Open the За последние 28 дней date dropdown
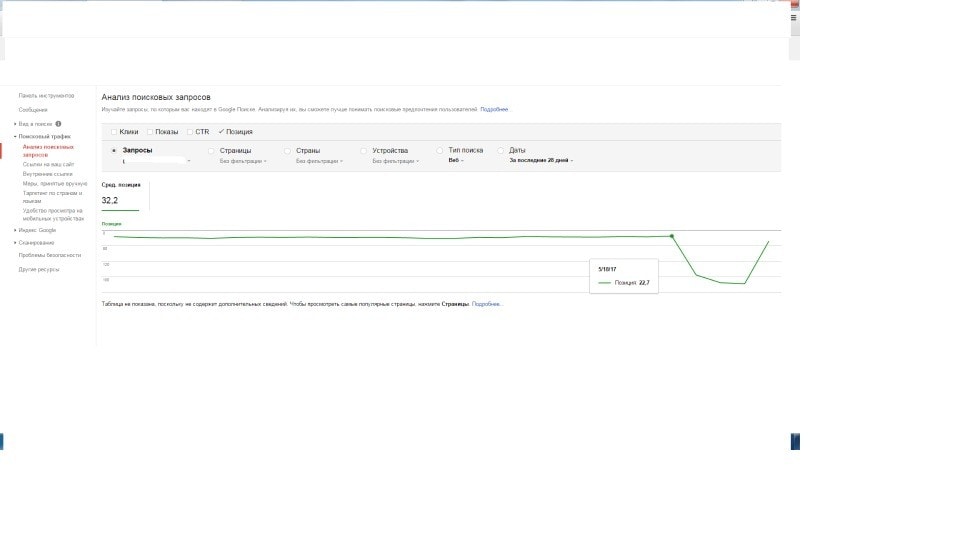Image resolution: width=960 pixels, height=540 pixels. coord(541,161)
